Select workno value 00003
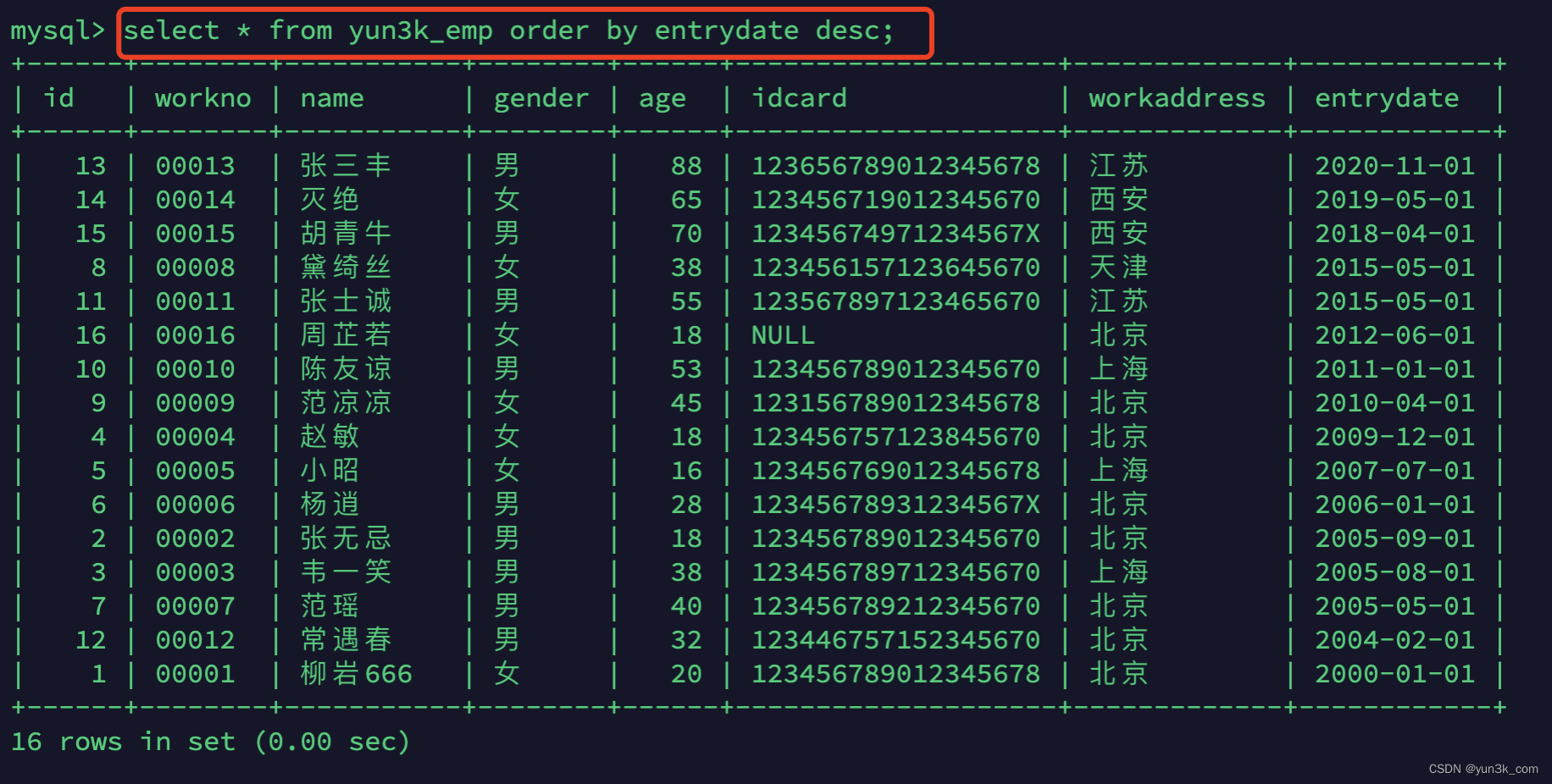The image size is (1552, 784). 195,572
